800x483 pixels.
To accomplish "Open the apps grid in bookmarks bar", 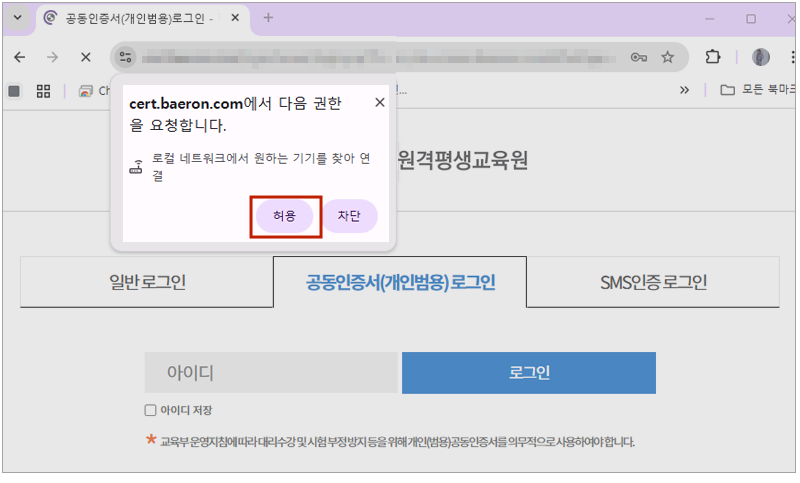I will pyautogui.click(x=43, y=90).
